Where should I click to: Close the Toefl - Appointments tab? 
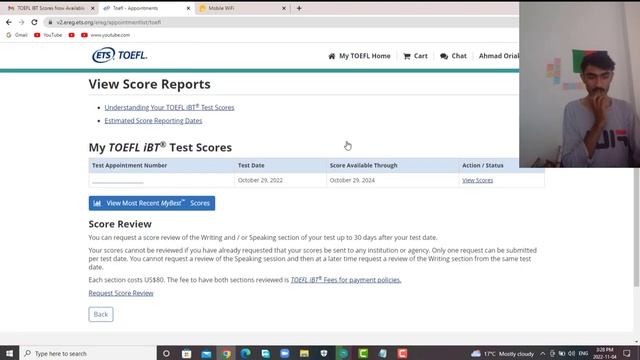coord(188,8)
